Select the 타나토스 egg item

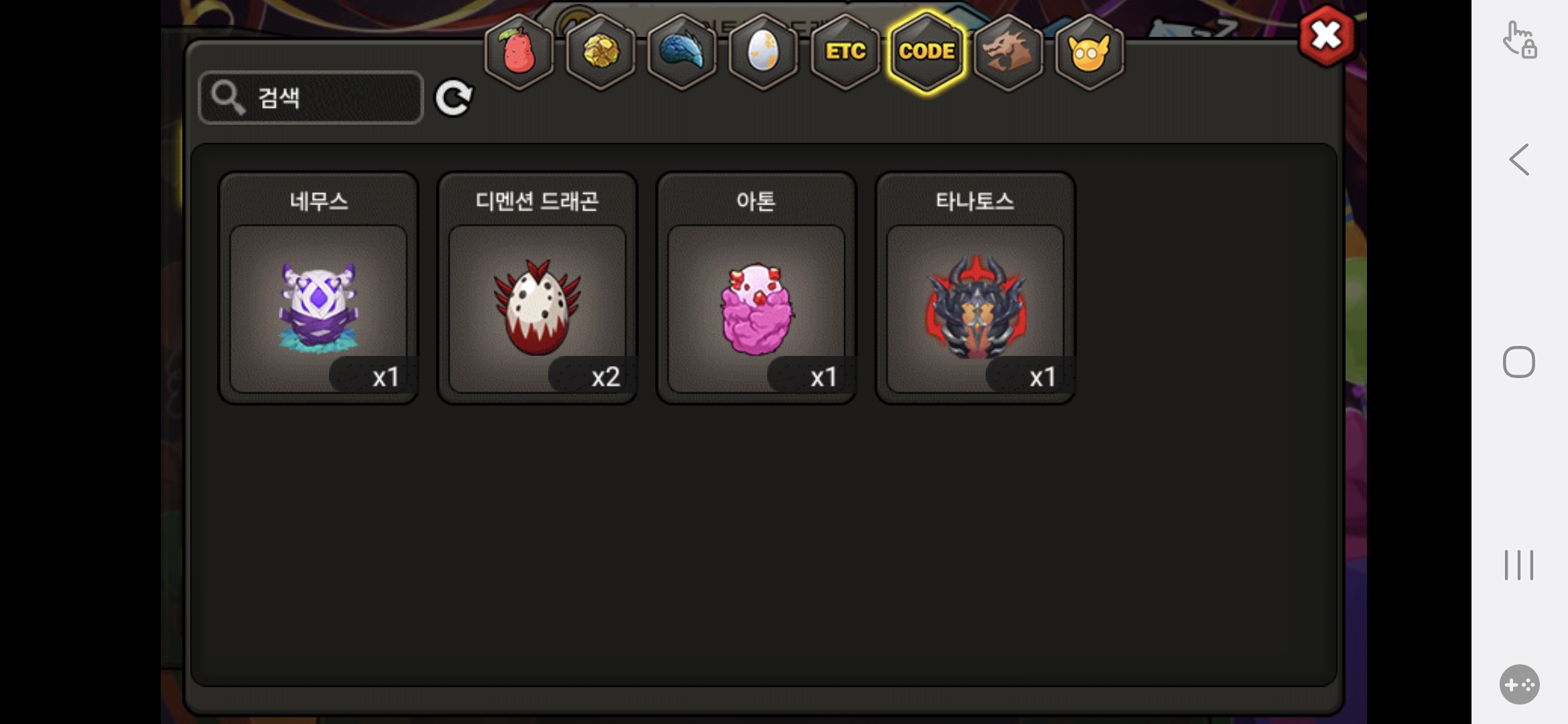coord(976,288)
